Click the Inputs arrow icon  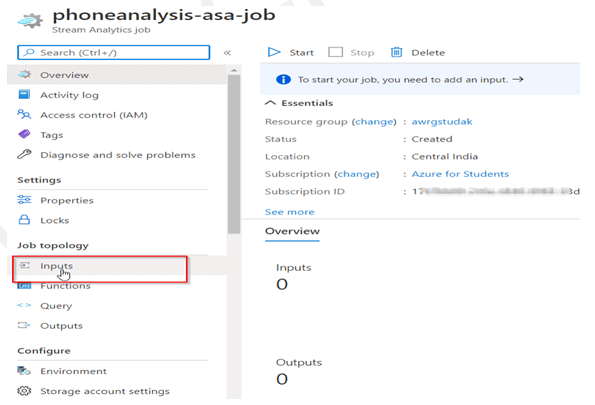click(x=25, y=265)
